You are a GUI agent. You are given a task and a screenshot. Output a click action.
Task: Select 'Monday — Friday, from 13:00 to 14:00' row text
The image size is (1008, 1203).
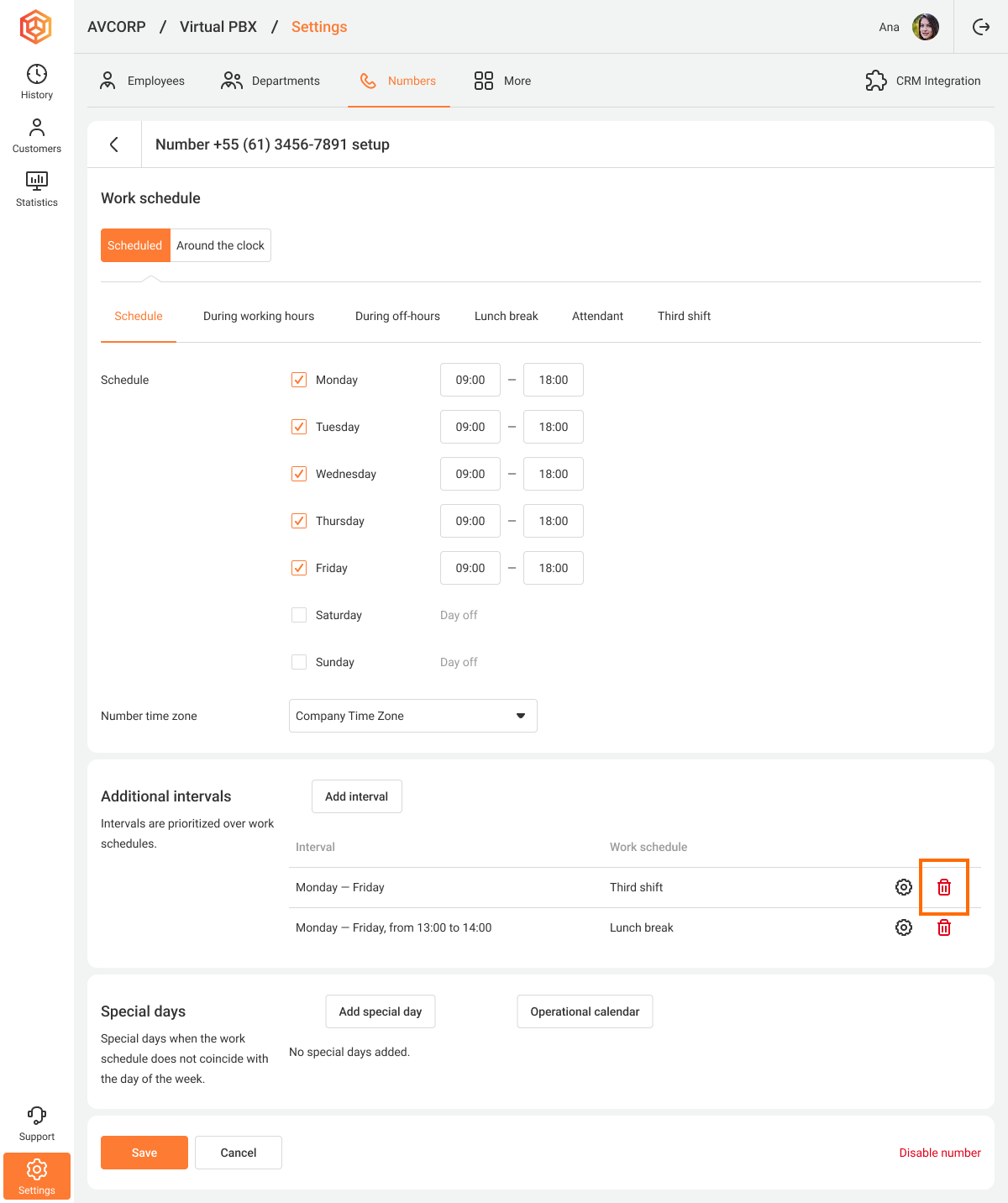[x=394, y=927]
